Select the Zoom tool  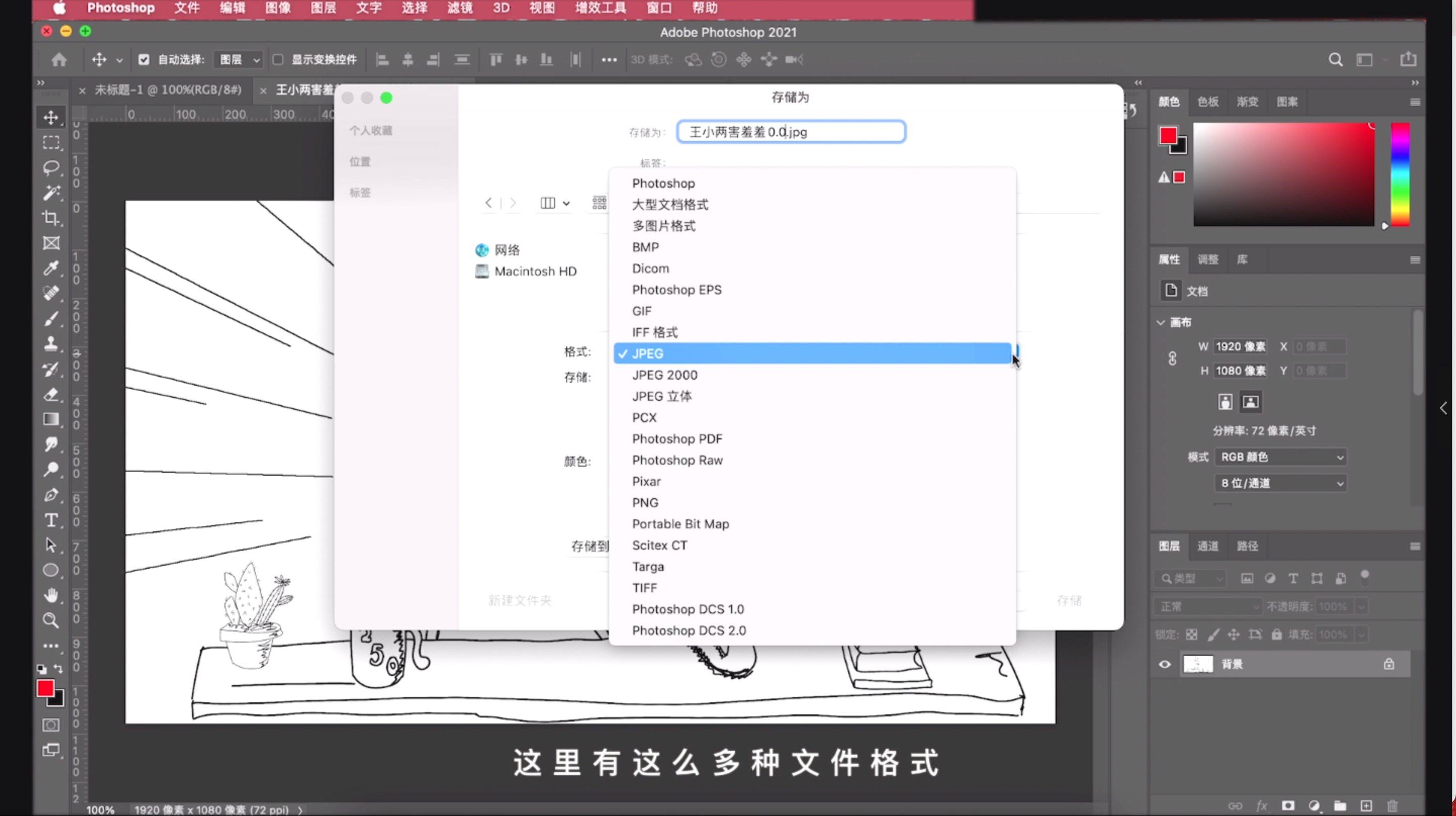point(51,620)
